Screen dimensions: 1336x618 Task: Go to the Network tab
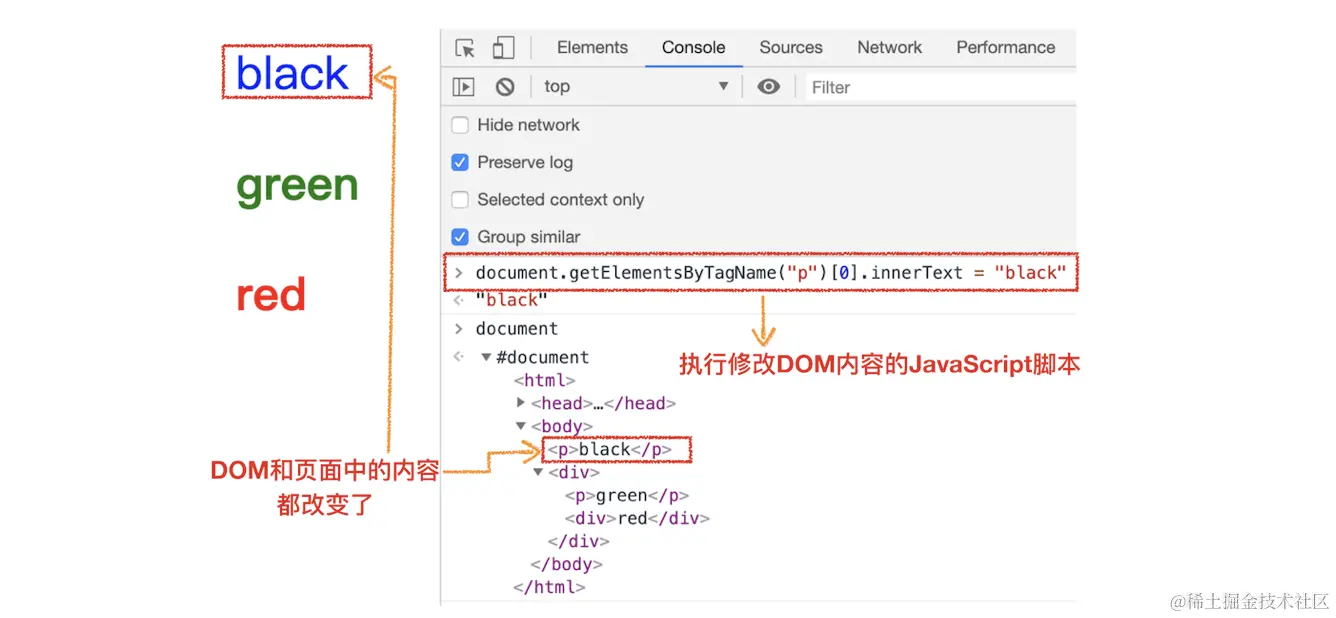[889, 47]
